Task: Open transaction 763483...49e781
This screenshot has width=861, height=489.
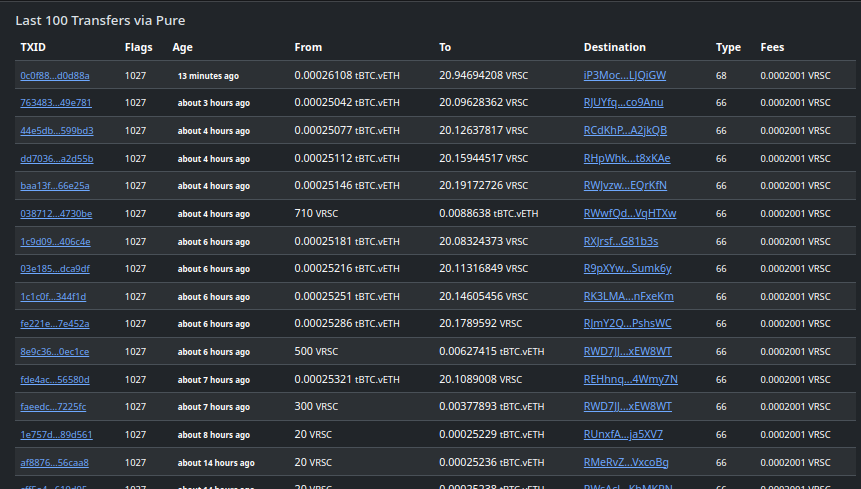Action: pyautogui.click(x=56, y=103)
